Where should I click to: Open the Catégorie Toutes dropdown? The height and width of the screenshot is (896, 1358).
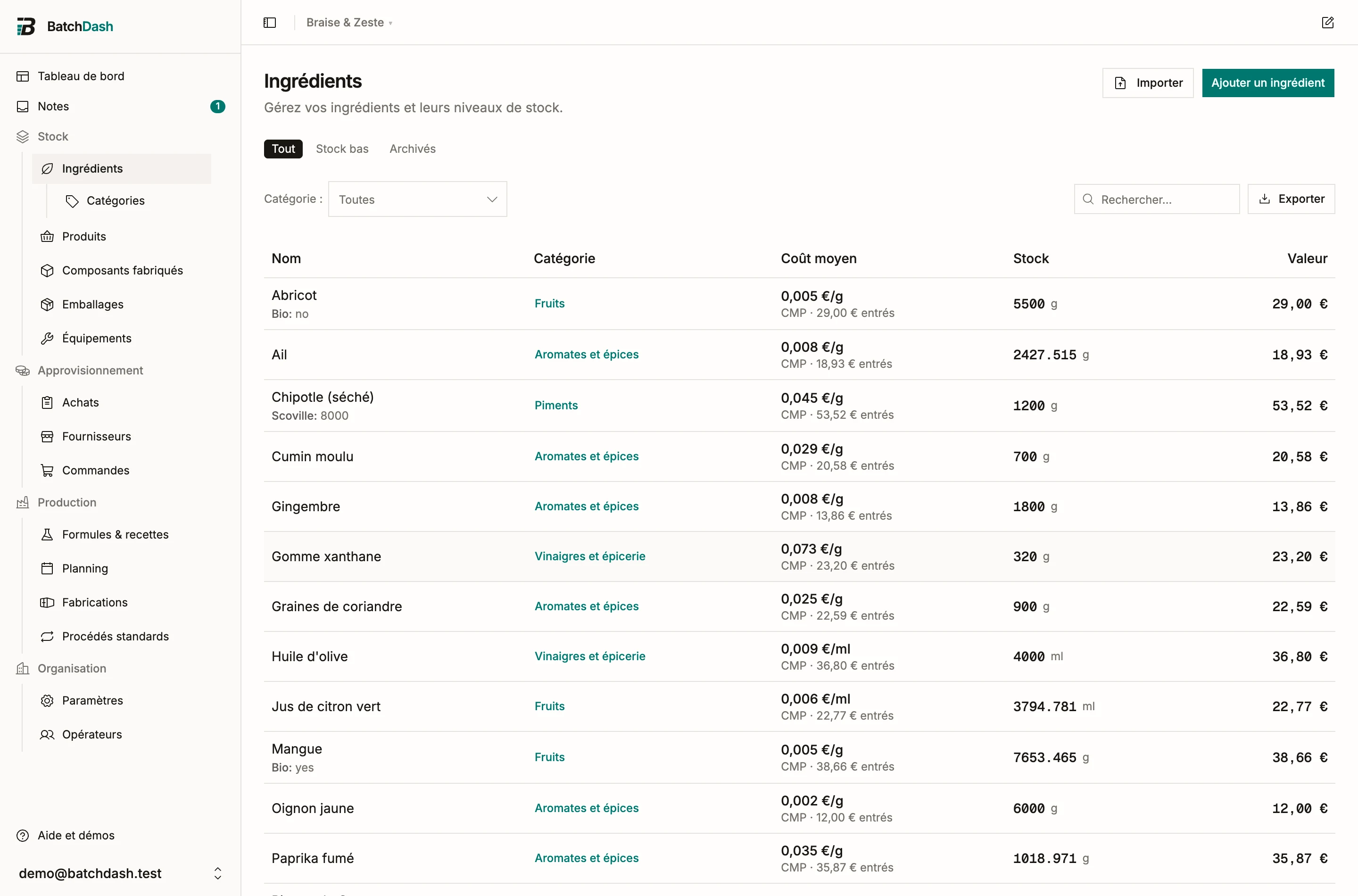(418, 199)
